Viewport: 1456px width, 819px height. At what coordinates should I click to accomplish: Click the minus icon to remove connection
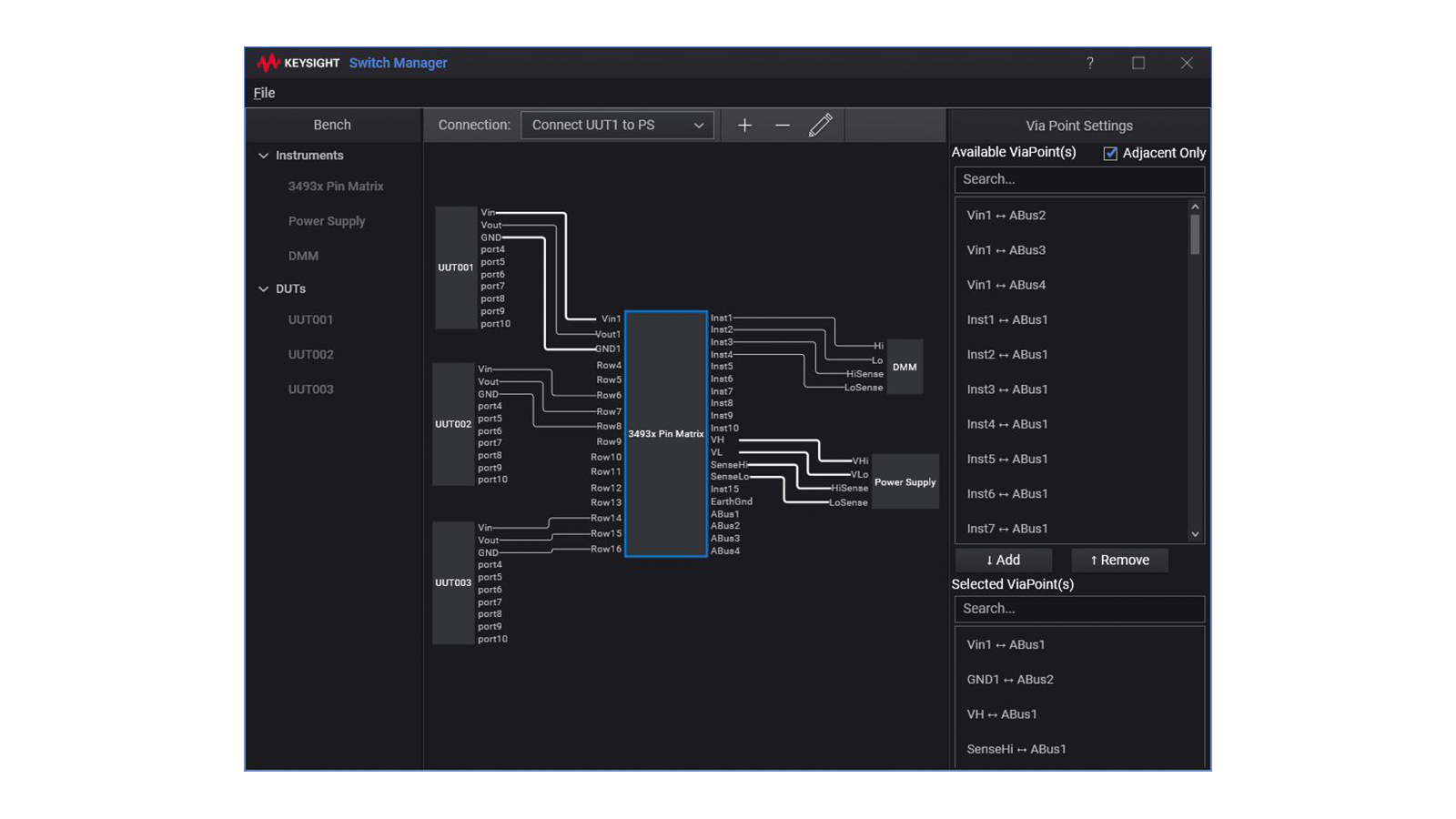[783, 126]
